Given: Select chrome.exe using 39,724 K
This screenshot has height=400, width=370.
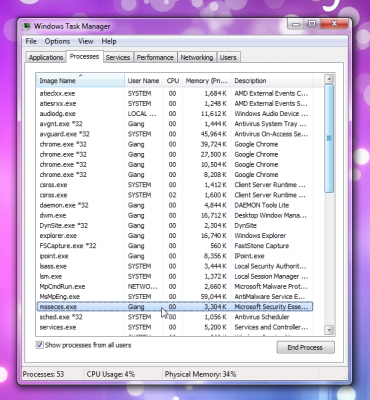Looking at the screenshot, I should click(174, 144).
